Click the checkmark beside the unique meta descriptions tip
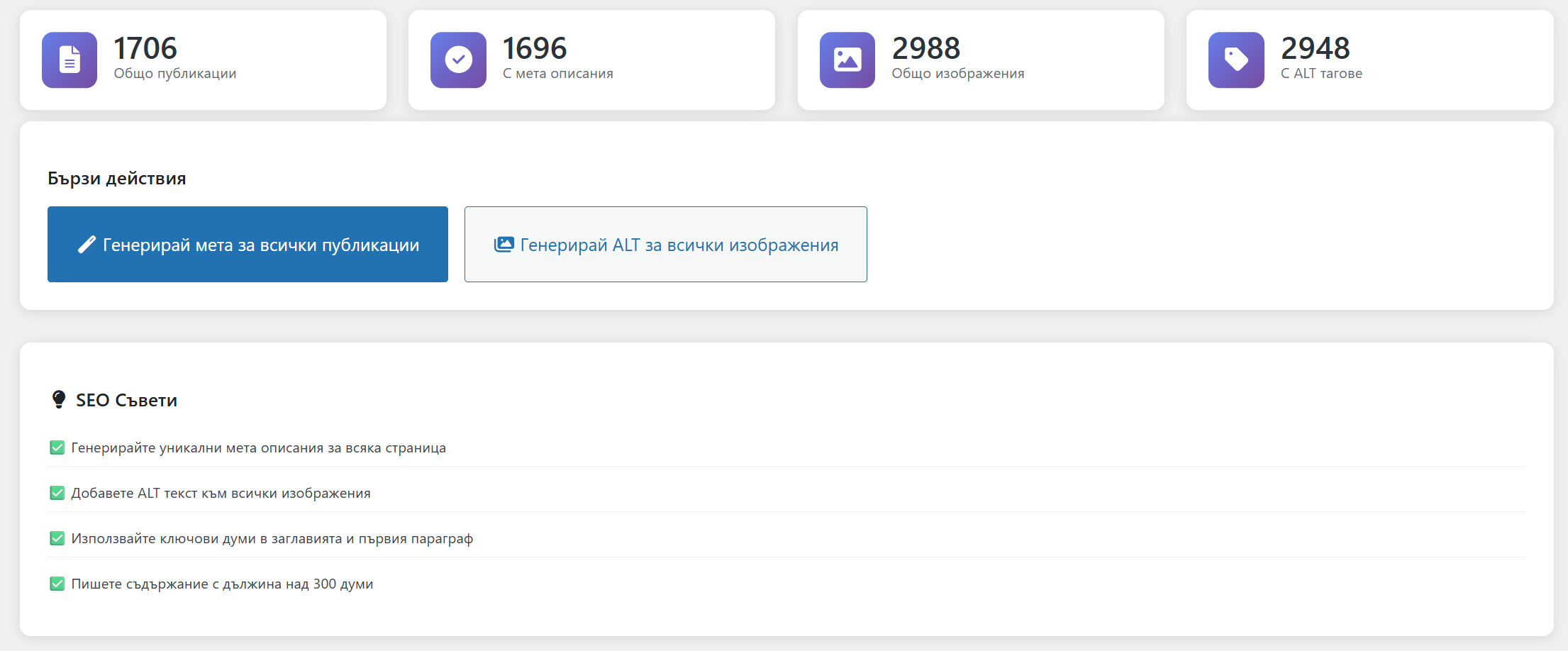The image size is (1568, 651). (x=57, y=447)
